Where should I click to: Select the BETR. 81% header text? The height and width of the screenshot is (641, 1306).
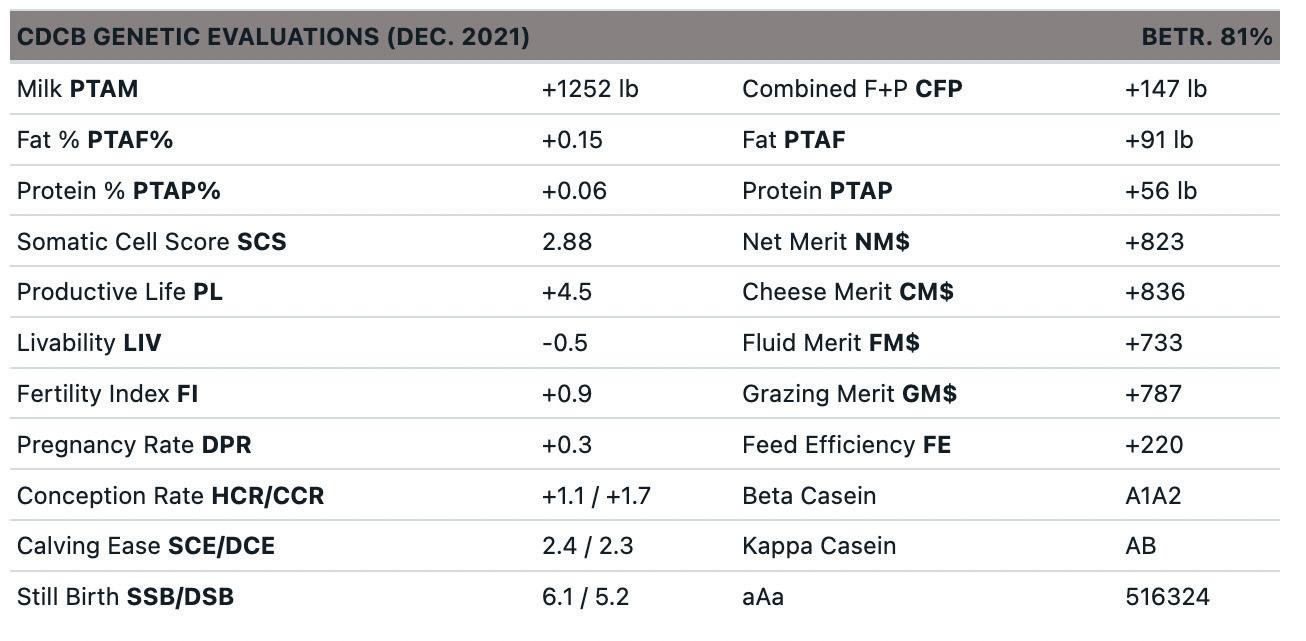pos(1206,37)
